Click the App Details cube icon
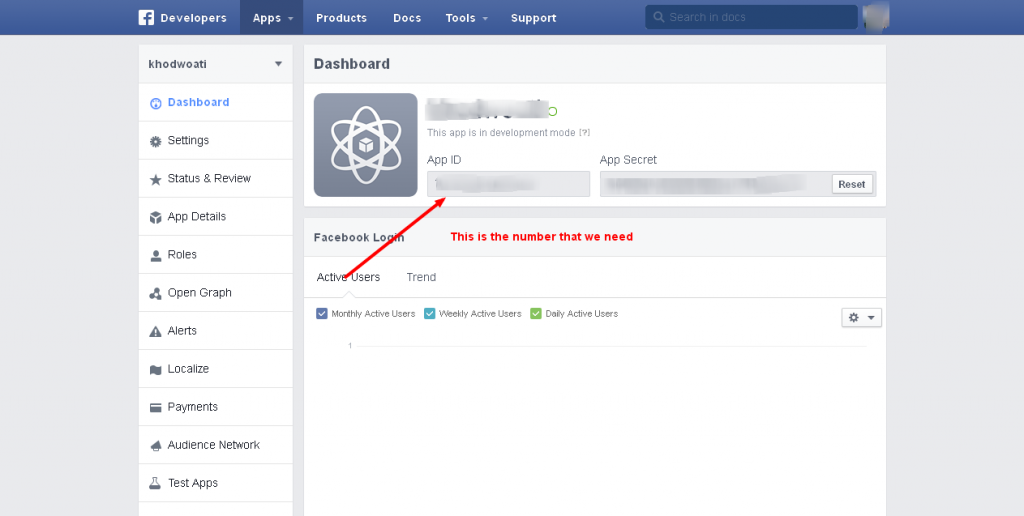The height and width of the screenshot is (516, 1024). point(155,217)
